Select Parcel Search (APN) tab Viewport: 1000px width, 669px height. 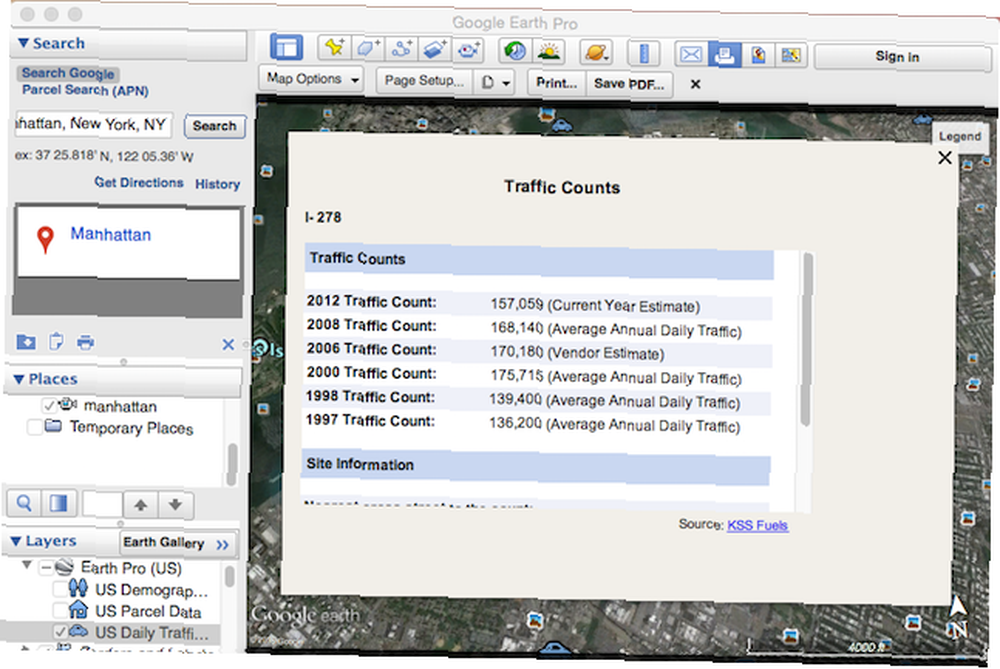(85, 90)
